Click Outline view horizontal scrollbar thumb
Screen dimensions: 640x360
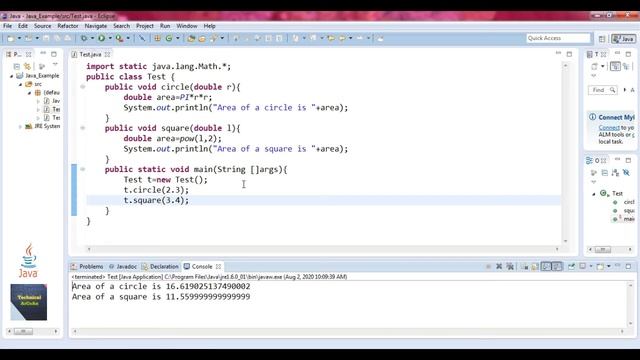(x=602, y=249)
